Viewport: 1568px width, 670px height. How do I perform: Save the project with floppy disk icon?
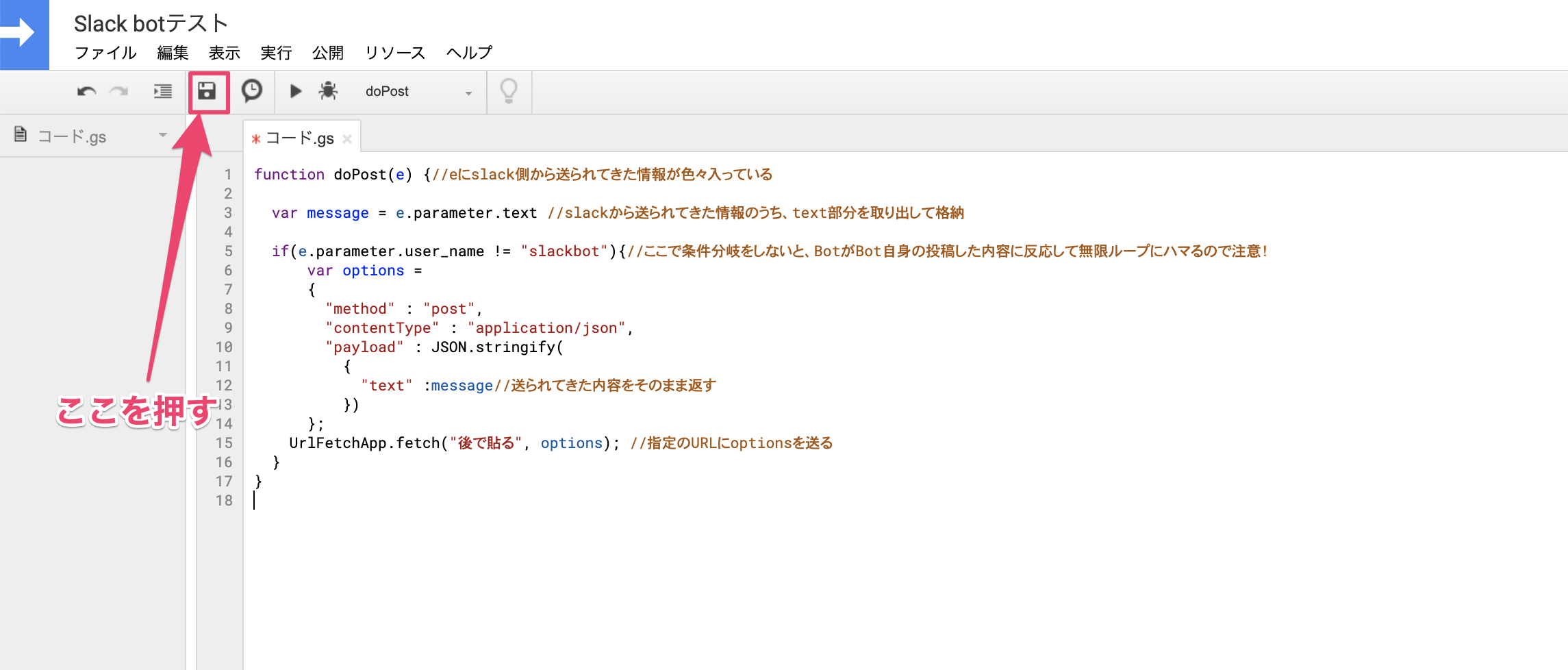click(207, 91)
